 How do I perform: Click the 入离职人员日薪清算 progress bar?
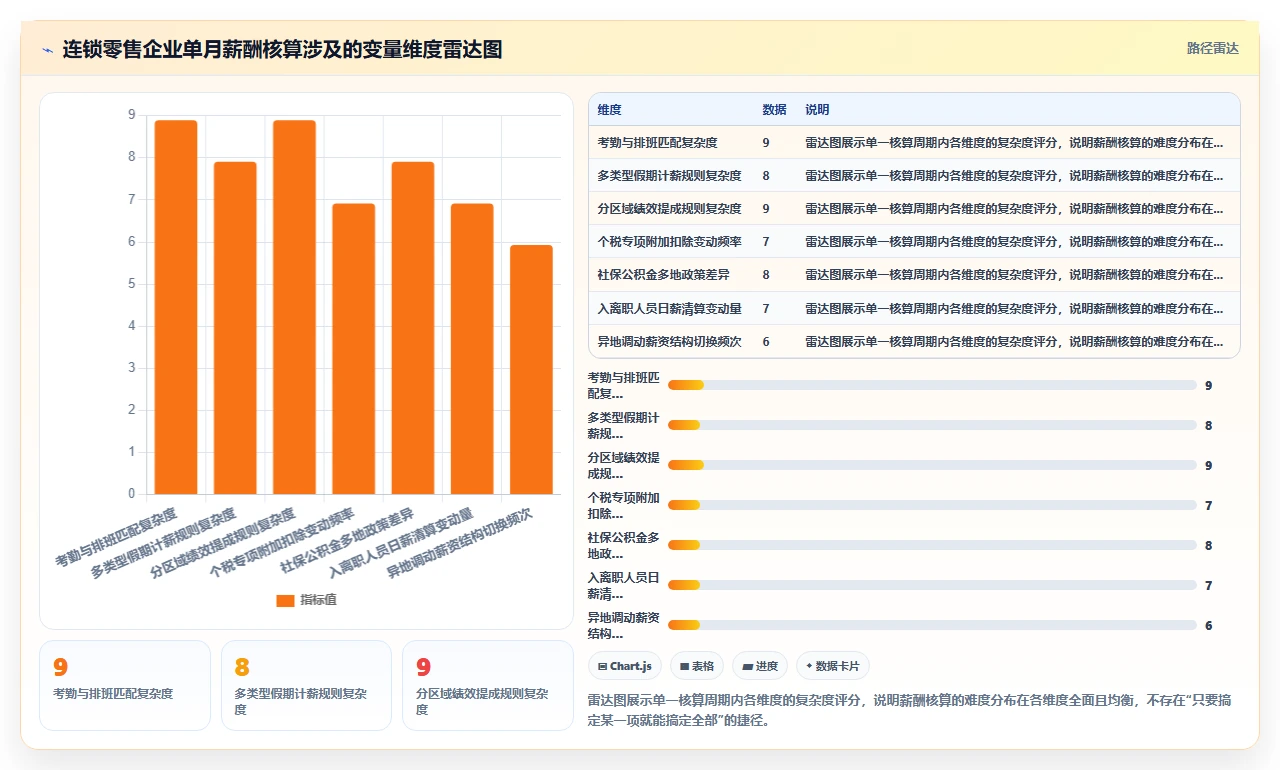point(932,585)
